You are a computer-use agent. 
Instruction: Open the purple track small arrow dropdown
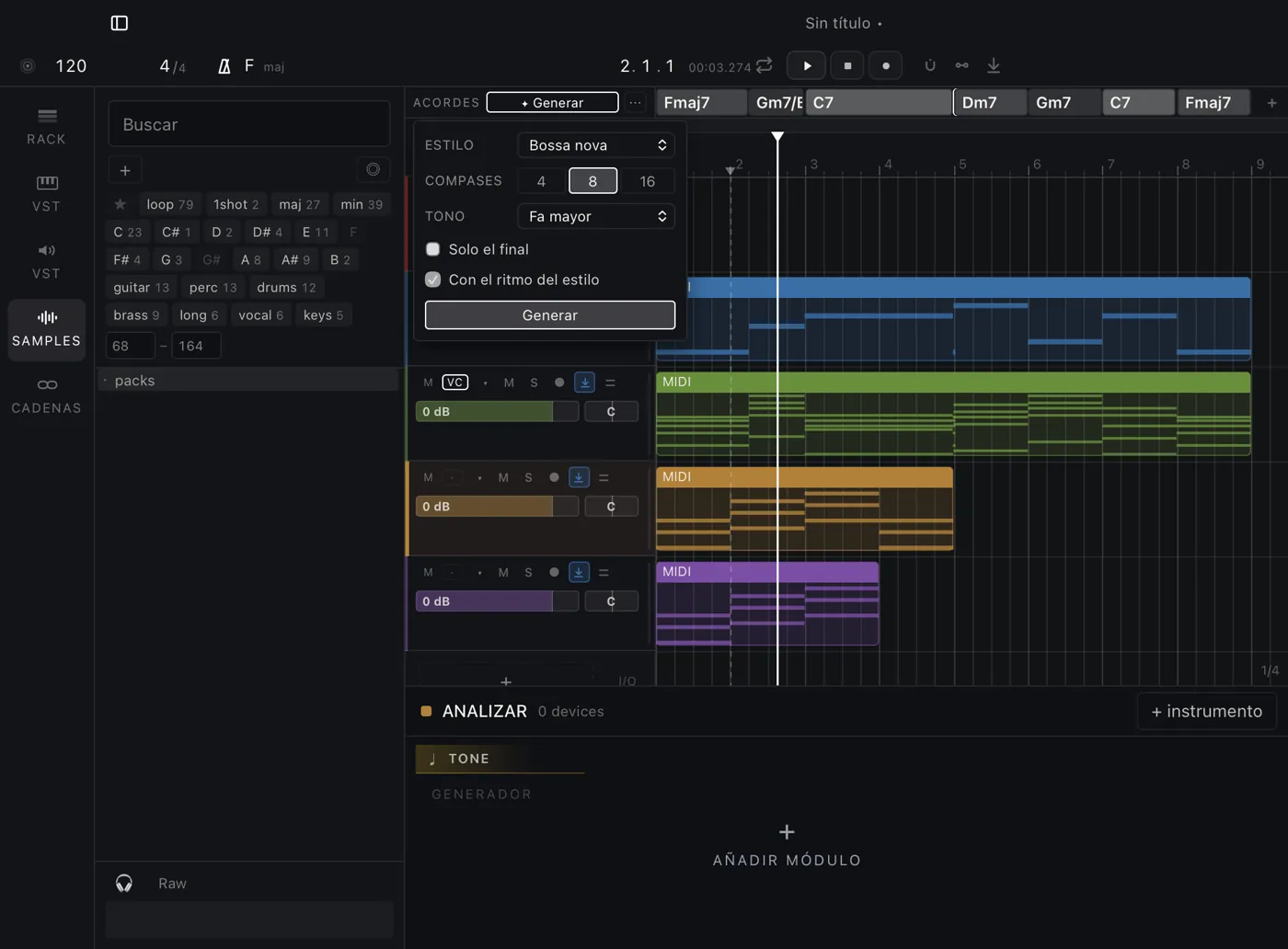[479, 572]
